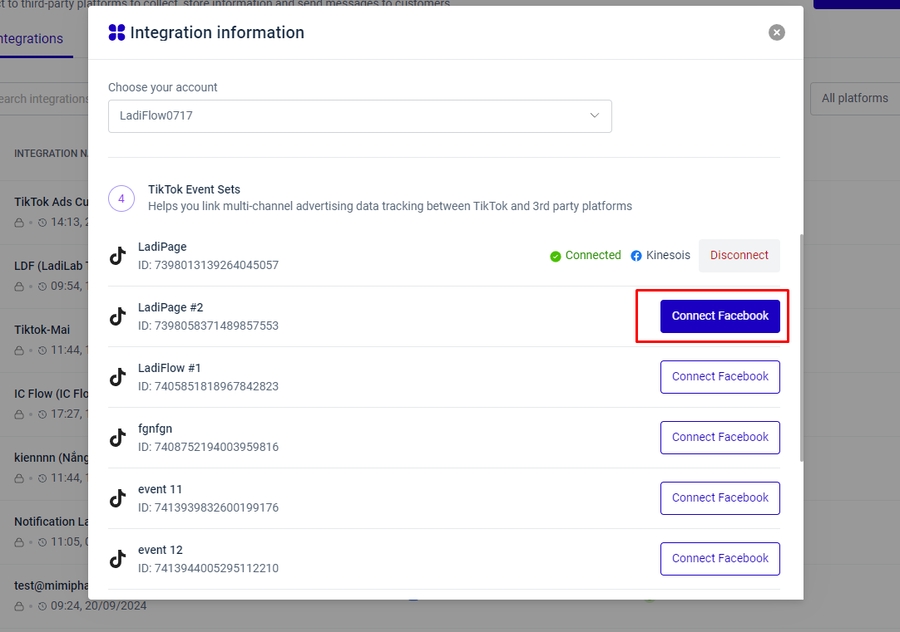This screenshot has height=632, width=900.
Task: Switch to the Integrations tab
Action: pos(32,39)
